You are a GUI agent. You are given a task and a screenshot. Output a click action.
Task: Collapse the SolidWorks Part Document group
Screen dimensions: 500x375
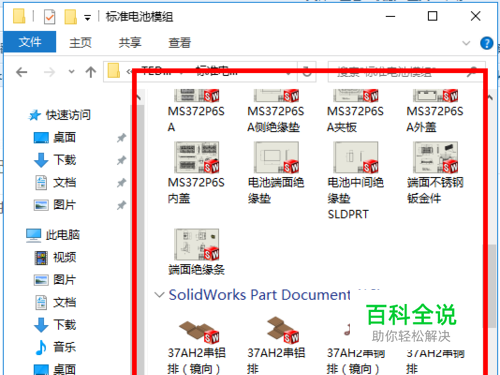(x=159, y=295)
